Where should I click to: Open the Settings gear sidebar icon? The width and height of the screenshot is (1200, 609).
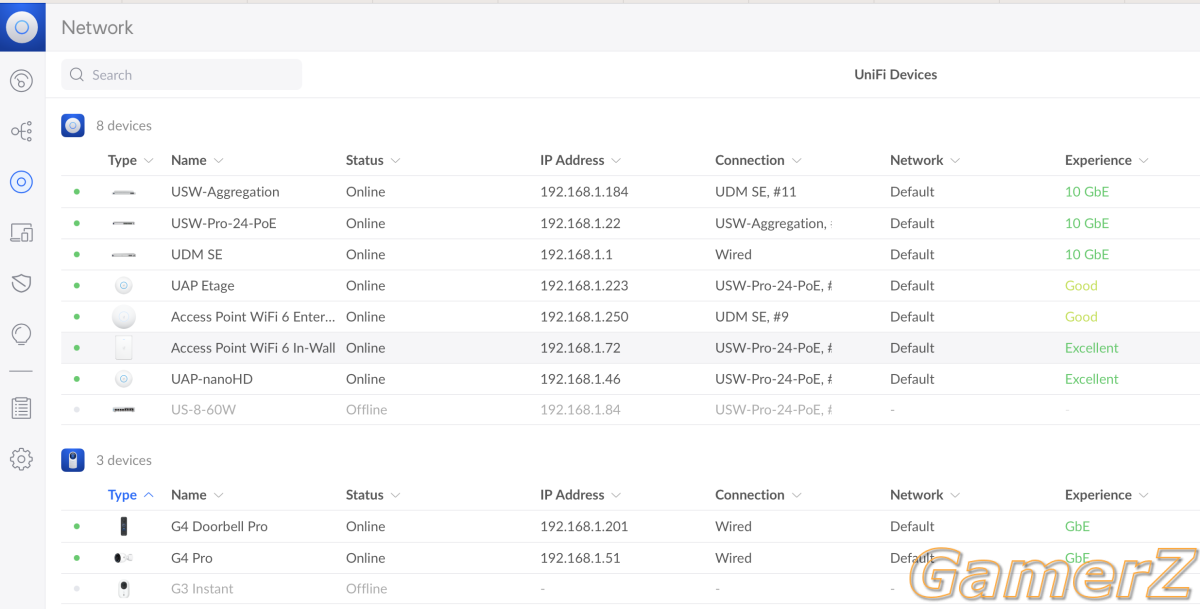click(21, 459)
